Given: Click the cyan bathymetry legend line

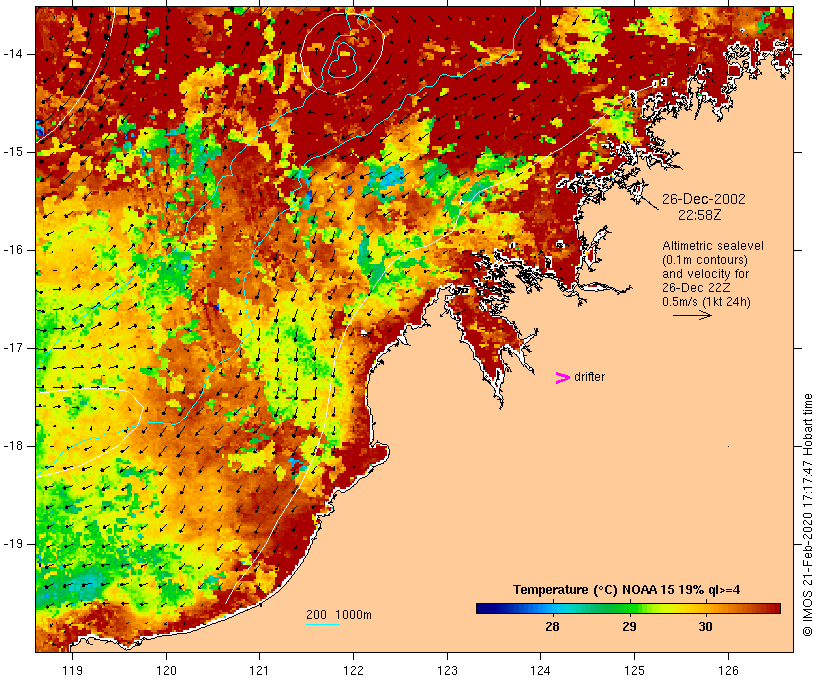Looking at the screenshot, I should pyautogui.click(x=323, y=624).
